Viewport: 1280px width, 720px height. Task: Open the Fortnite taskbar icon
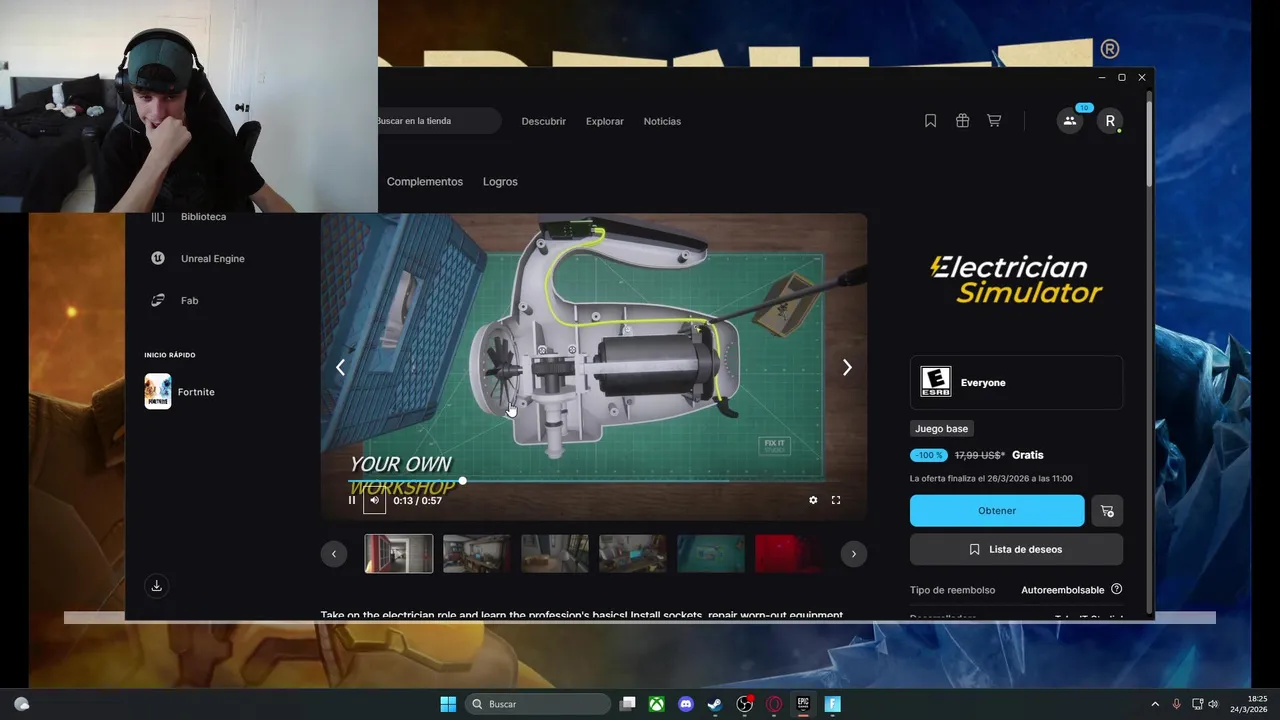pyautogui.click(x=832, y=704)
